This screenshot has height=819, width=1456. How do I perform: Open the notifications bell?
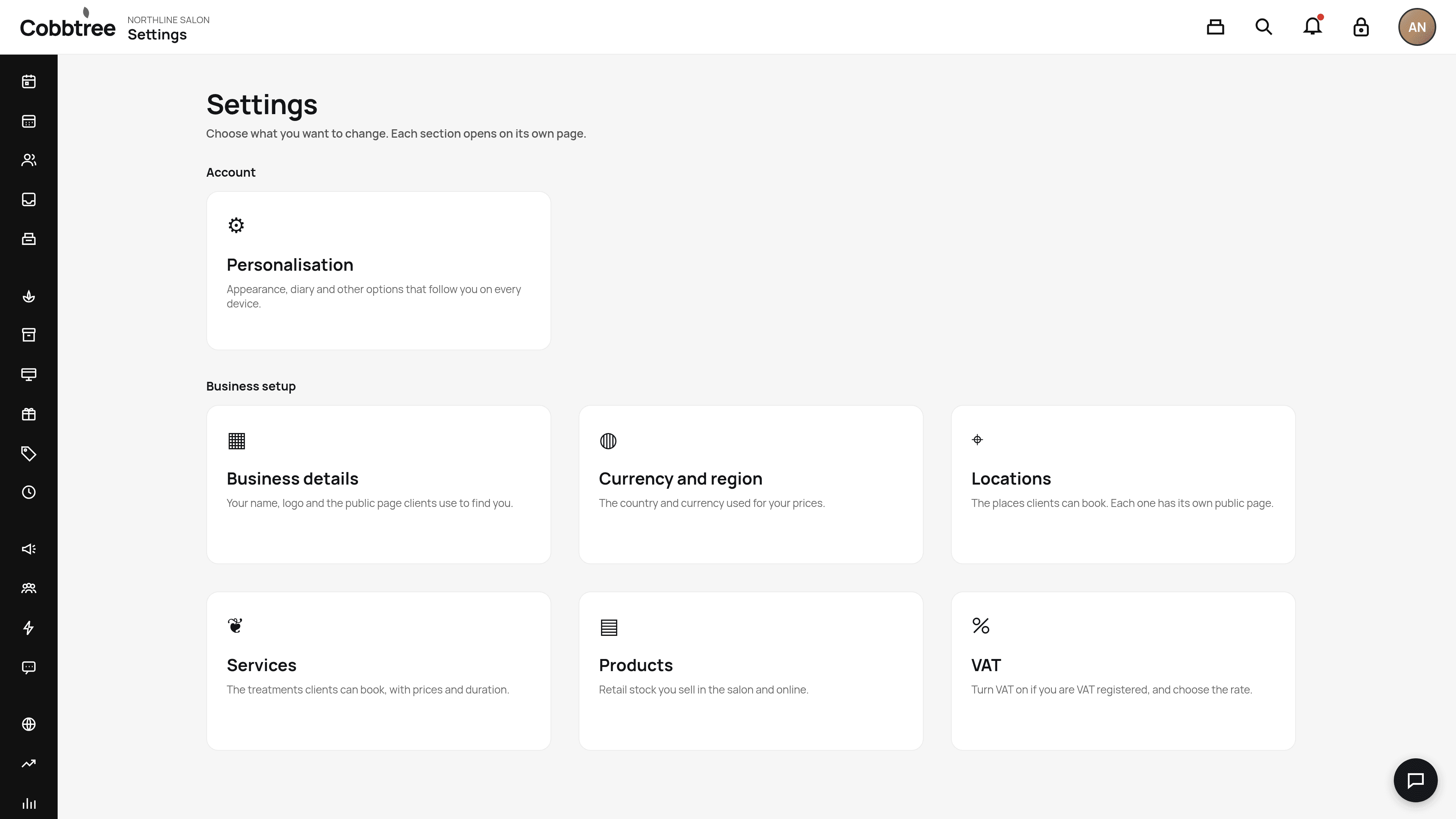click(x=1312, y=27)
